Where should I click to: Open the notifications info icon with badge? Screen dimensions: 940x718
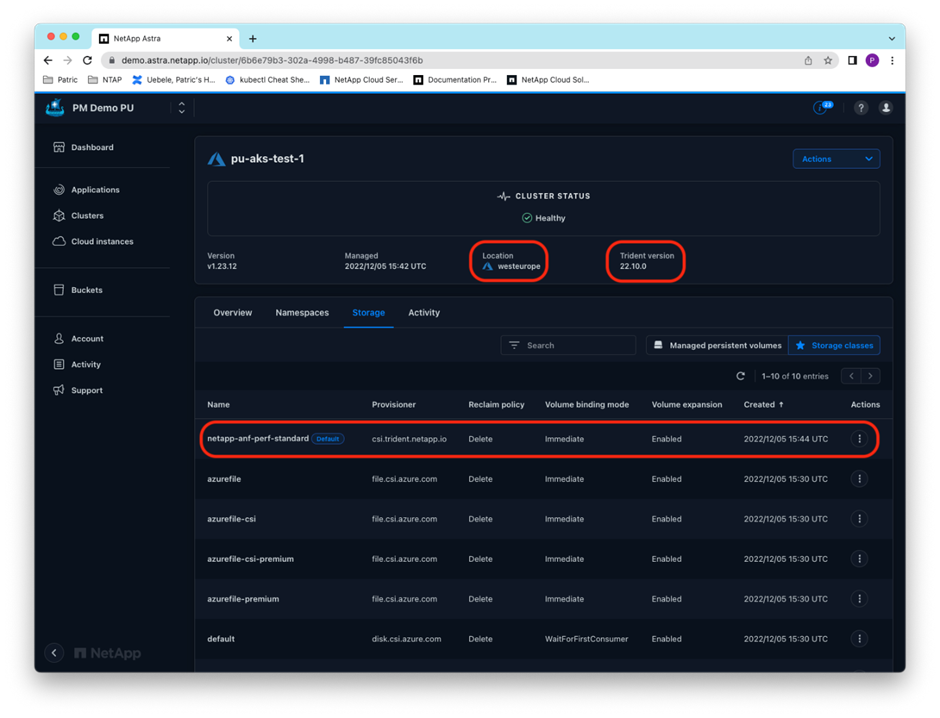click(x=822, y=107)
